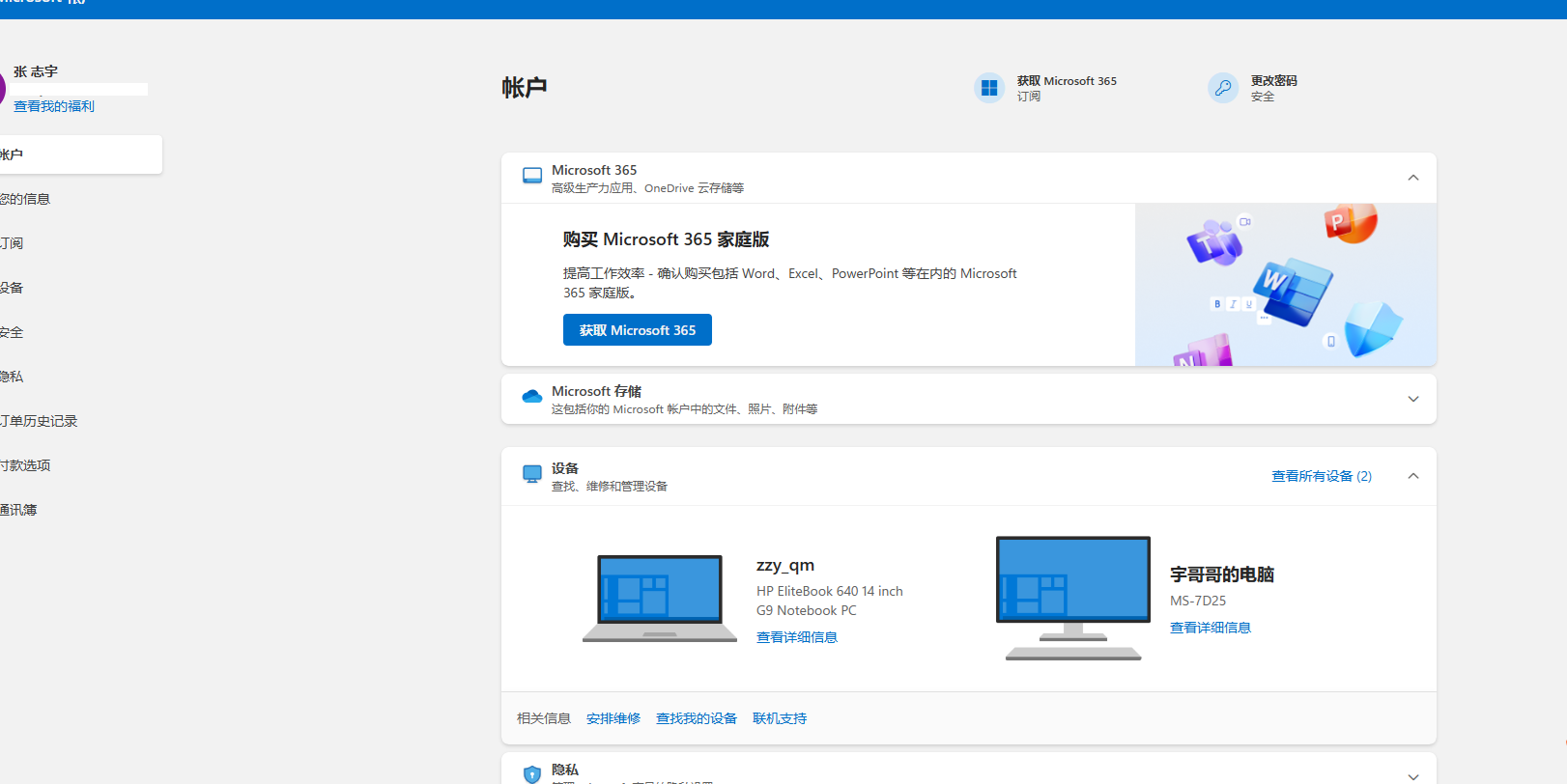Click the 宇哥哥的电脑 device name
Viewport: 1567px width, 784px height.
coord(1222,574)
